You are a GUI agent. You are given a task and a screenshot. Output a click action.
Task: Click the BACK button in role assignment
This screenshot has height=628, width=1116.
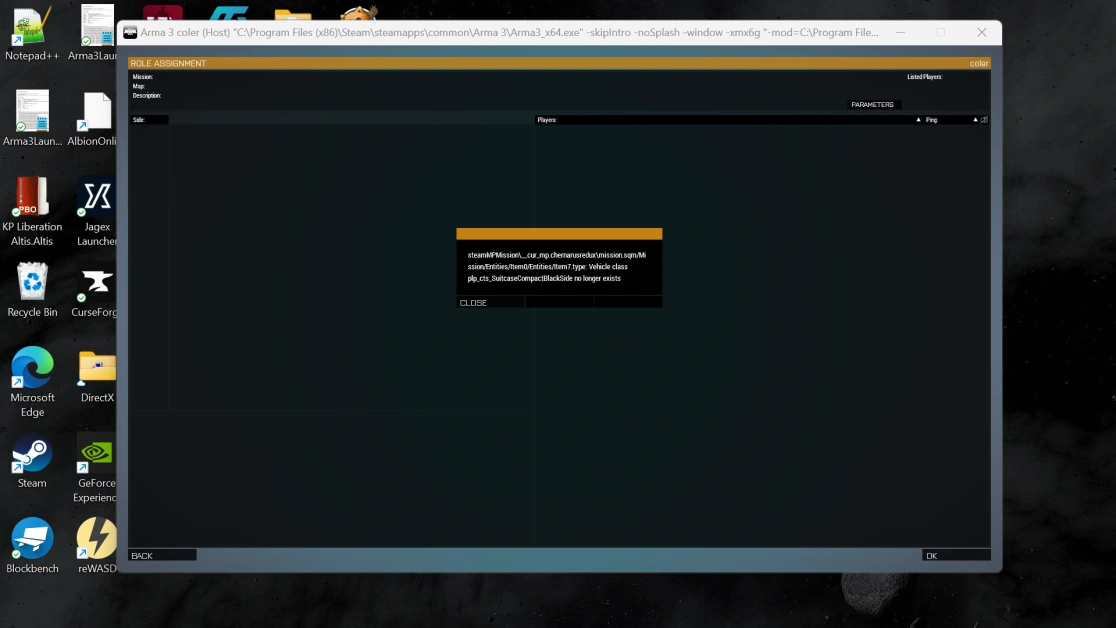[x=162, y=555]
